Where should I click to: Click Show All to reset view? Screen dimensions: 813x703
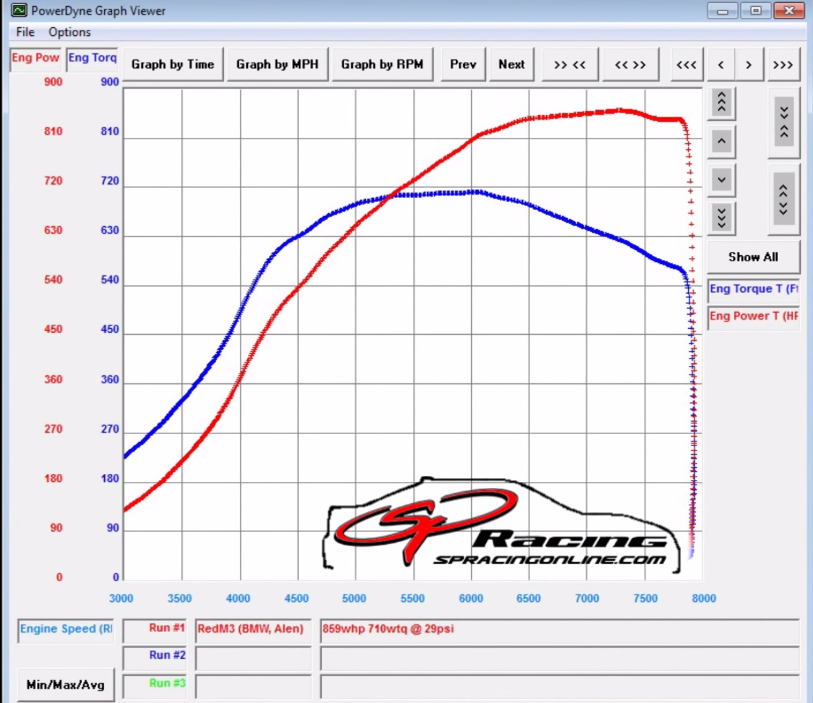tap(753, 257)
